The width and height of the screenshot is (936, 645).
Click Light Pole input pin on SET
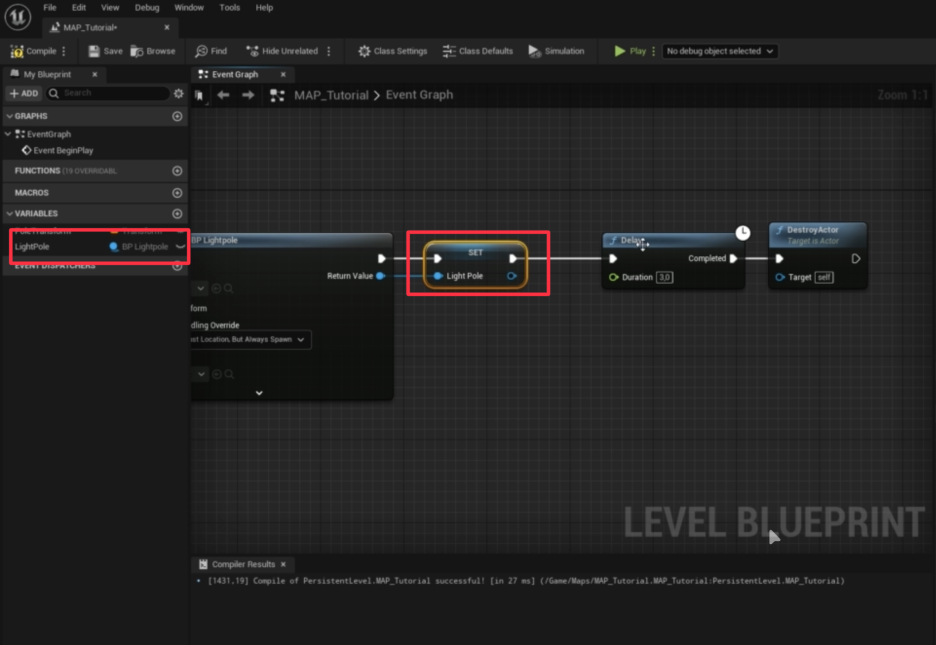(438, 276)
